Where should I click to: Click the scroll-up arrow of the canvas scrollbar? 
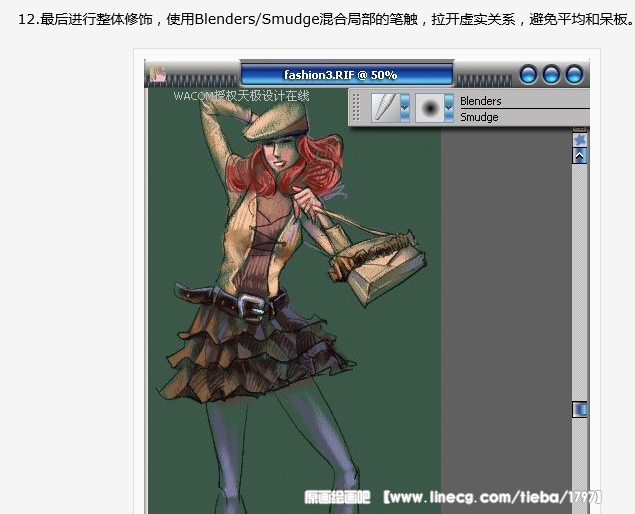[x=580, y=156]
